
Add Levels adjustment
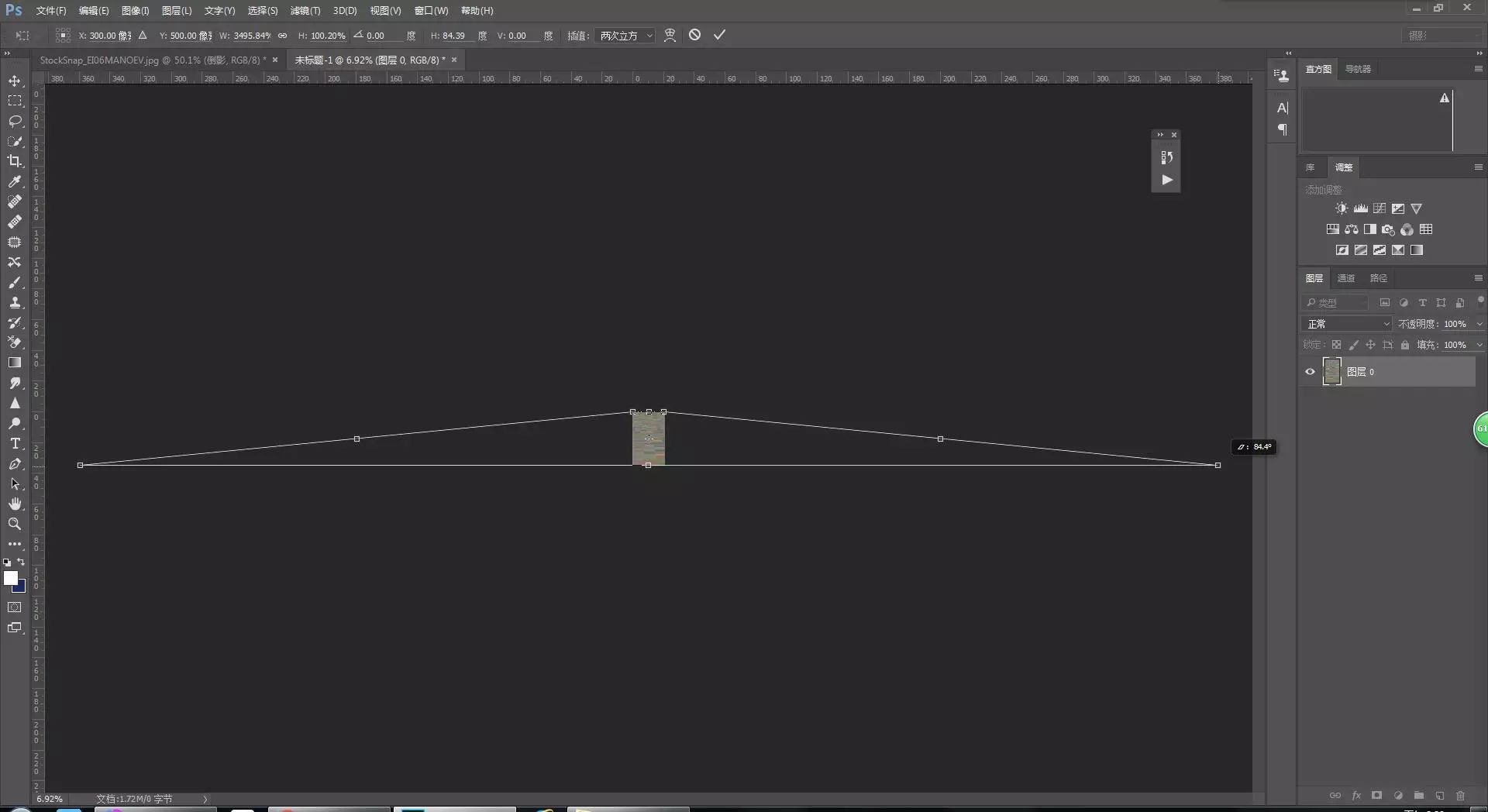pyautogui.click(x=1360, y=208)
